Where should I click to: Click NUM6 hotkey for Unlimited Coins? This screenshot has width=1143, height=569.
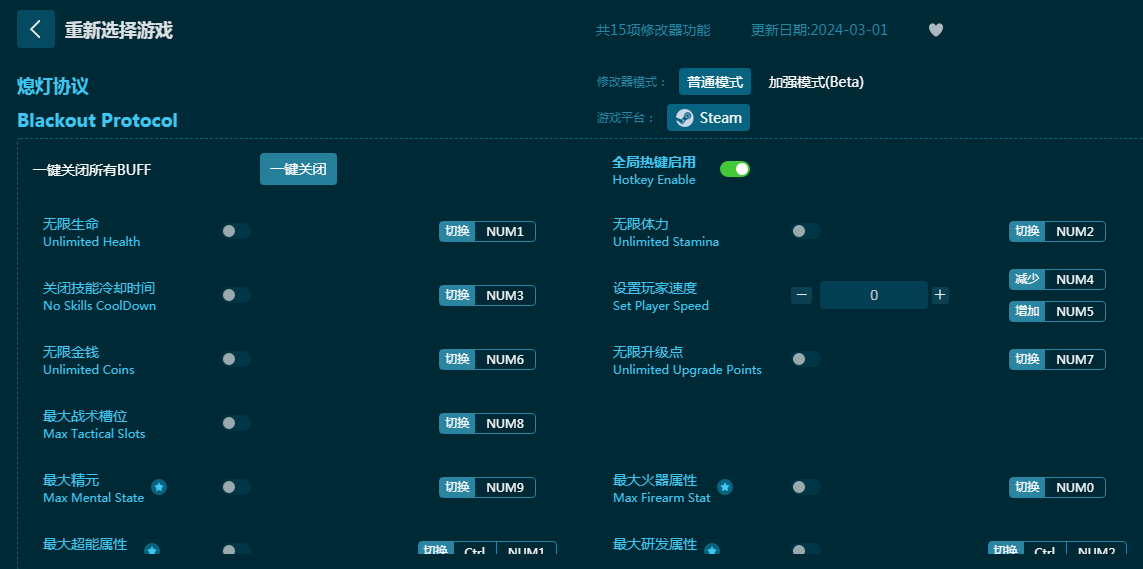coord(487,360)
